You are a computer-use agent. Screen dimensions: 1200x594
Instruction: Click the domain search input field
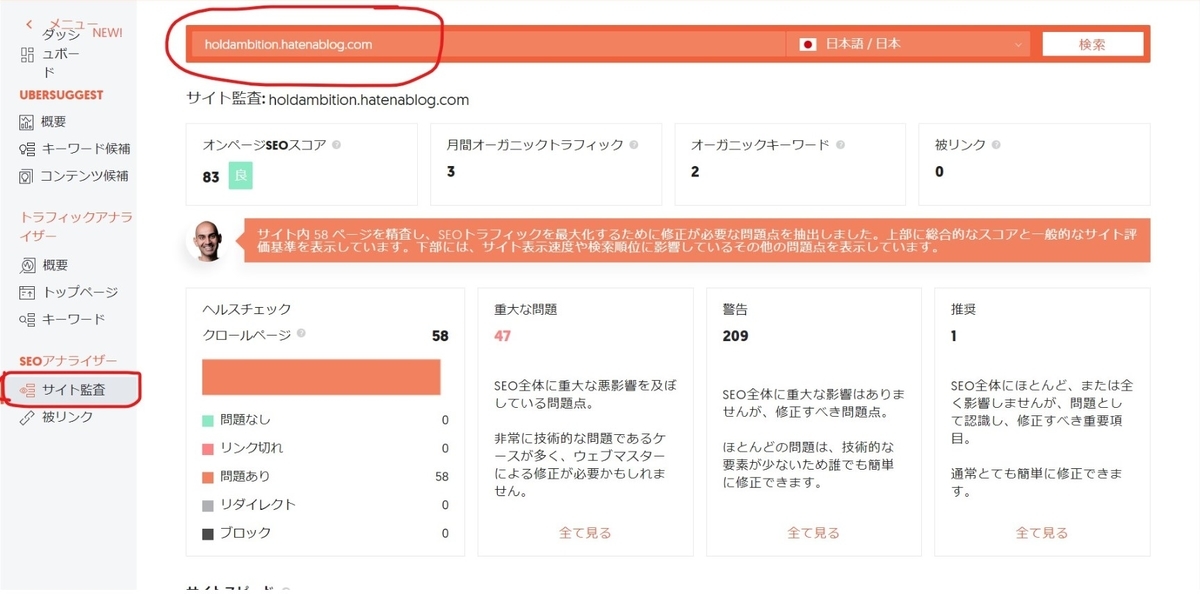(490, 44)
